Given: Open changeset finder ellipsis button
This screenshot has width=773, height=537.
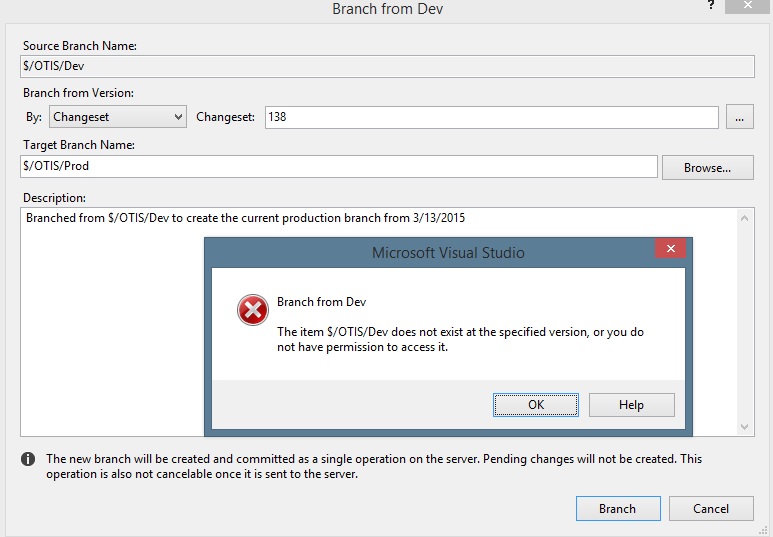Looking at the screenshot, I should tap(739, 117).
